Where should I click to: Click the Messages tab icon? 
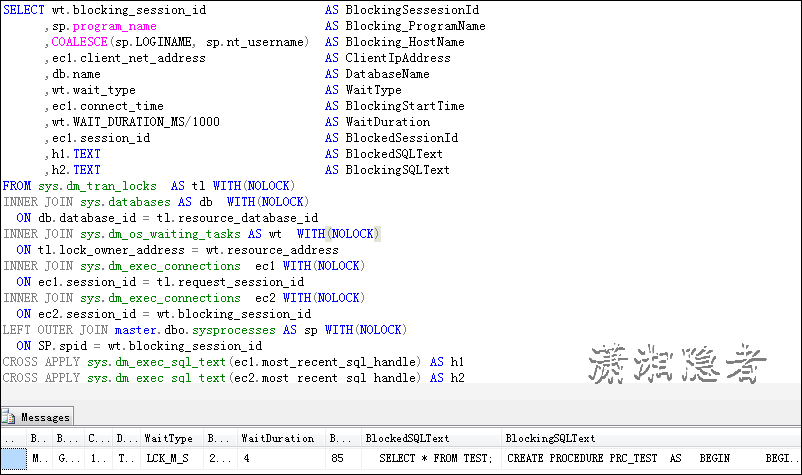(11, 418)
